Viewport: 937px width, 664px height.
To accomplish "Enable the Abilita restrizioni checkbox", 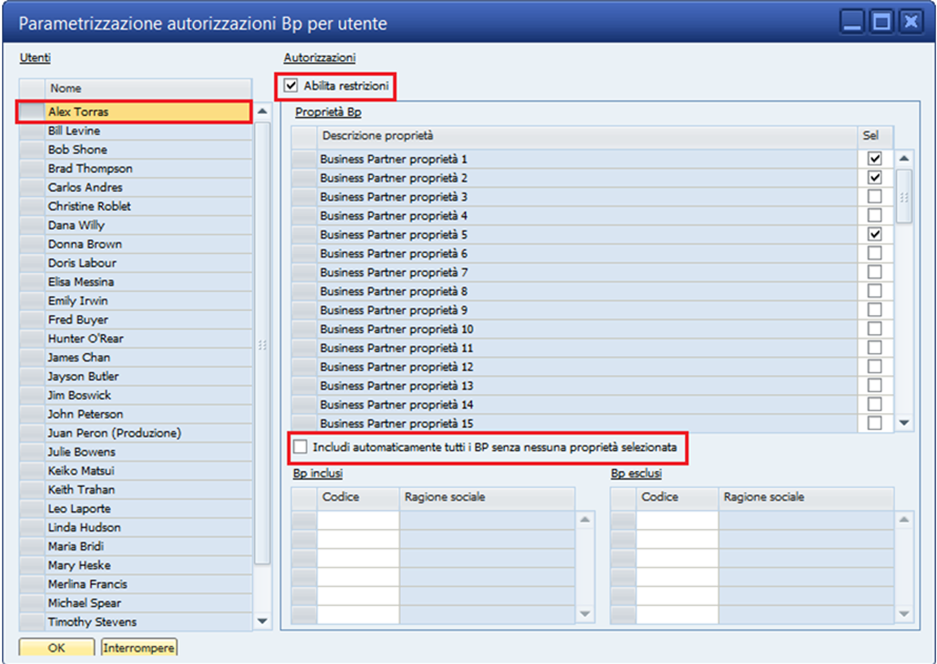I will (x=291, y=86).
